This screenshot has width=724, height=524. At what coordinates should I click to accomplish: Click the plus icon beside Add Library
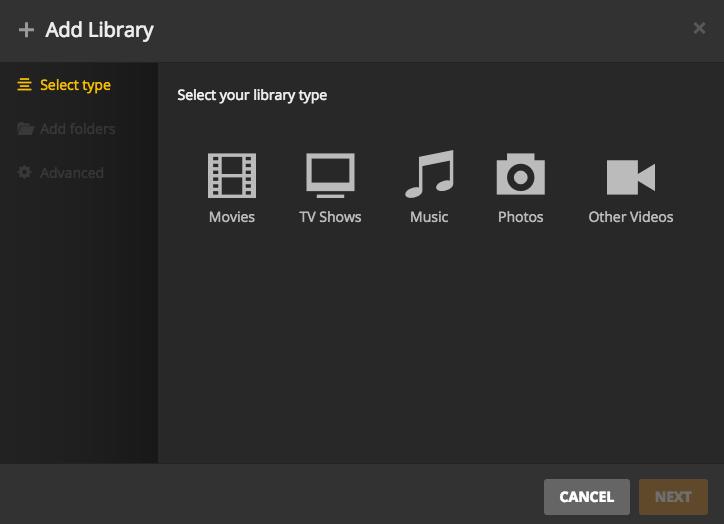(26, 30)
